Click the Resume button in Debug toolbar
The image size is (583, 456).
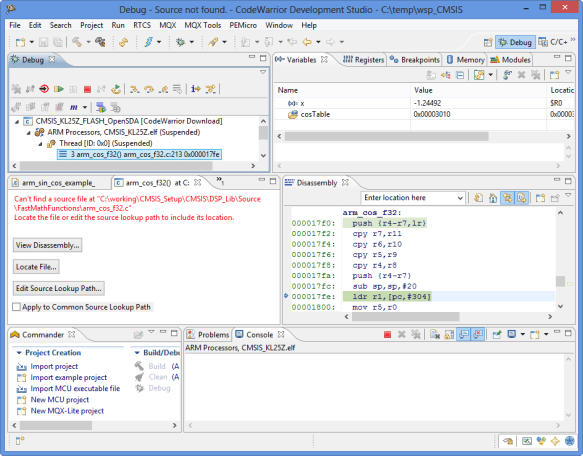(x=58, y=89)
